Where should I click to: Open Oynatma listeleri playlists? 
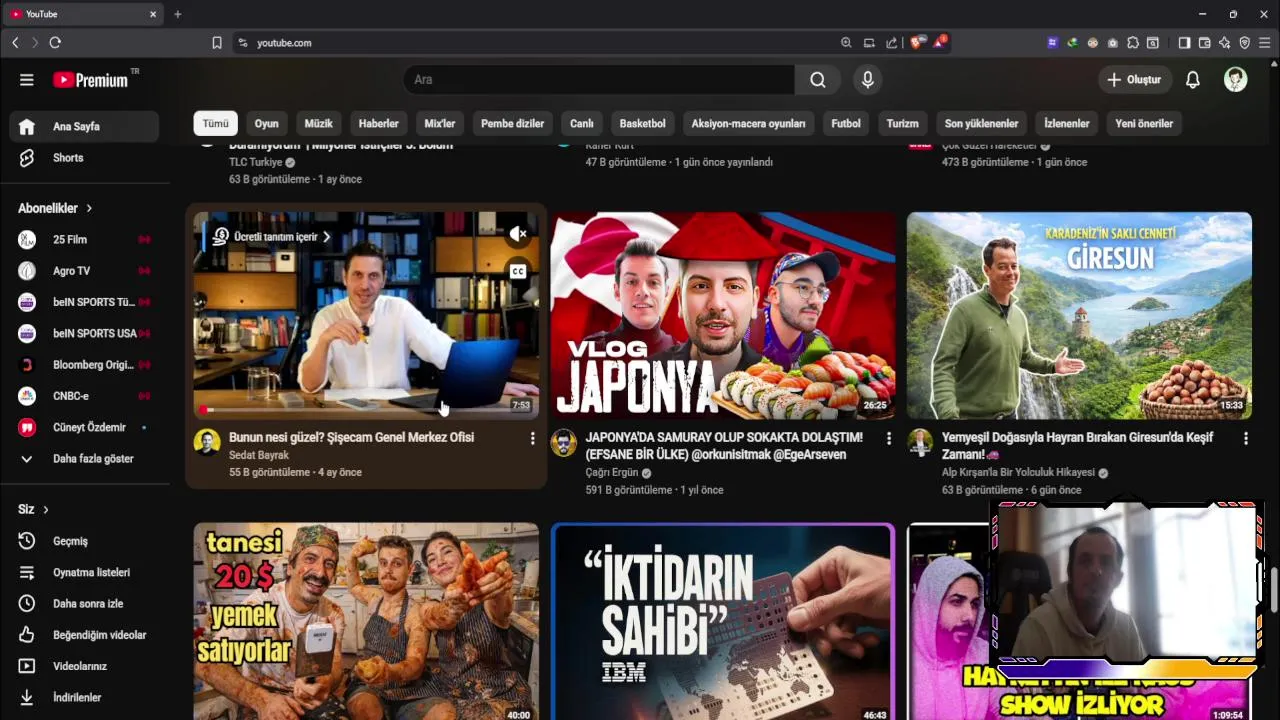(84, 572)
